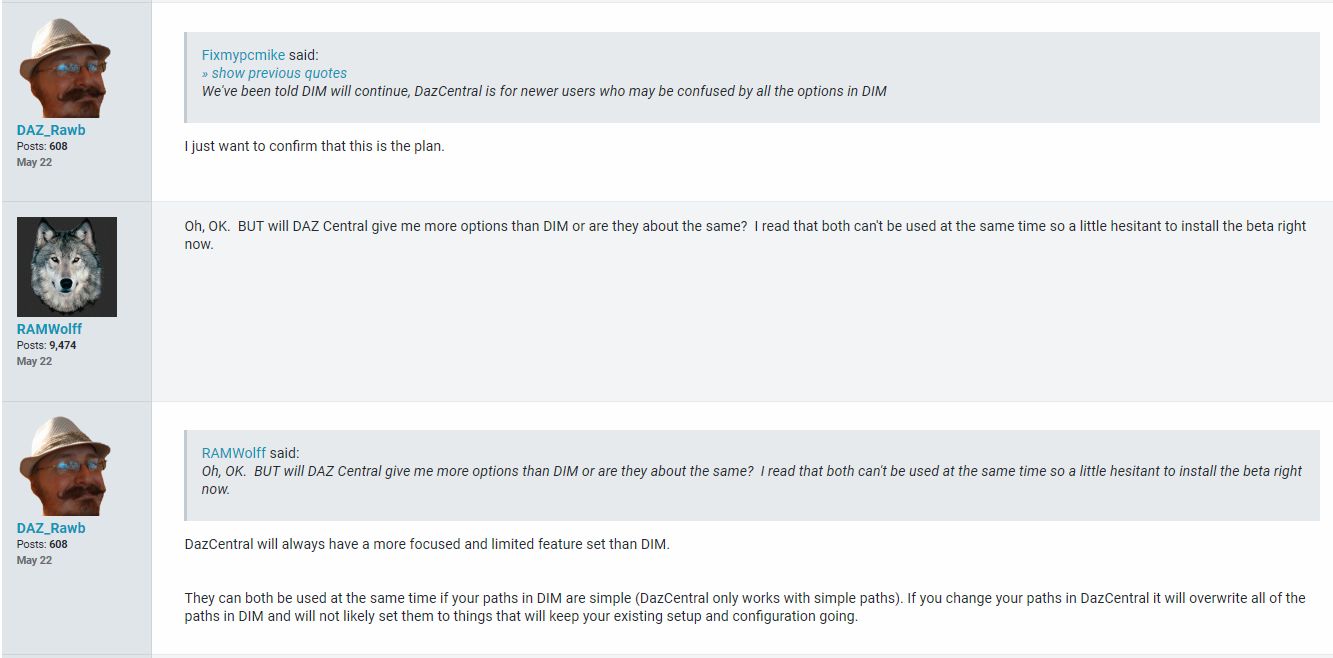
Task: Open the RAMWolff wolf avatar image
Action: (66, 267)
